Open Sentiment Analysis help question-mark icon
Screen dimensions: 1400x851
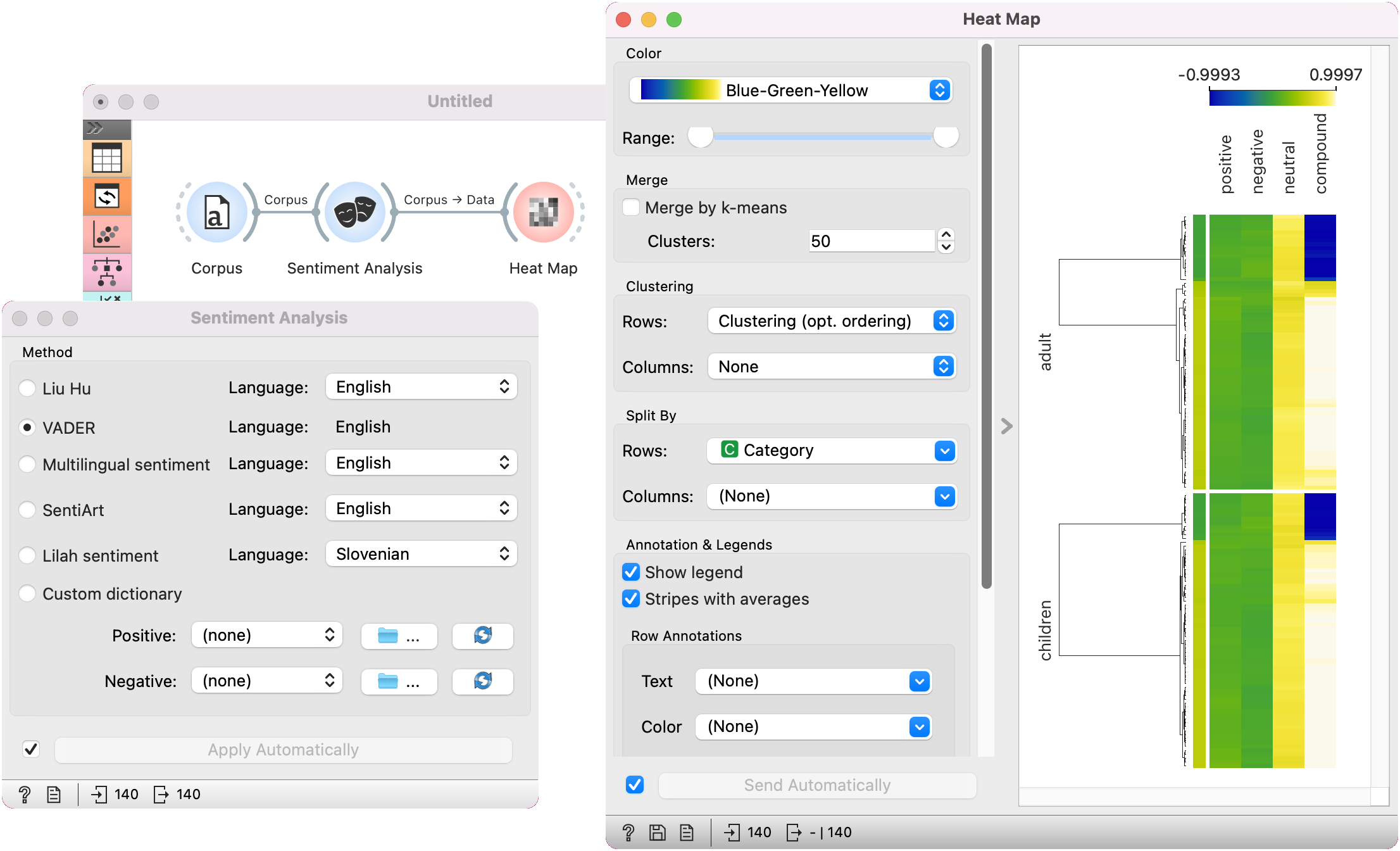point(25,794)
